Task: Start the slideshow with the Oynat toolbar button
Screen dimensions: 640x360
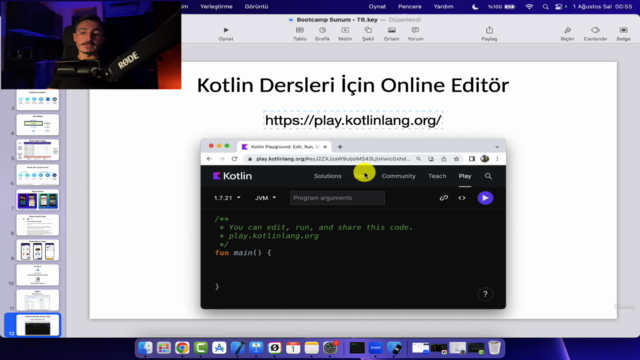Action: click(226, 33)
